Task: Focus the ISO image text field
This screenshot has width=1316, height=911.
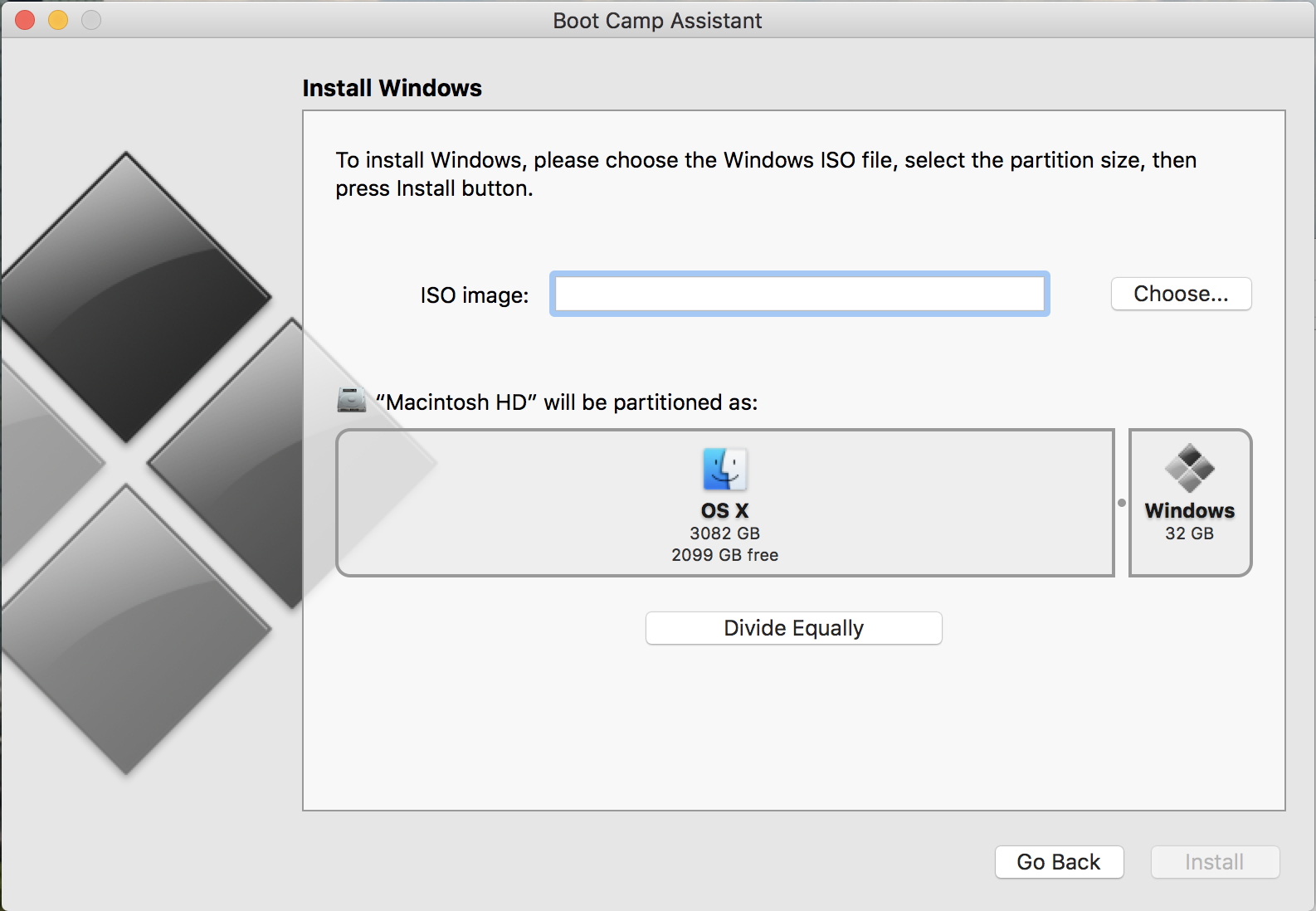Action: (x=800, y=294)
